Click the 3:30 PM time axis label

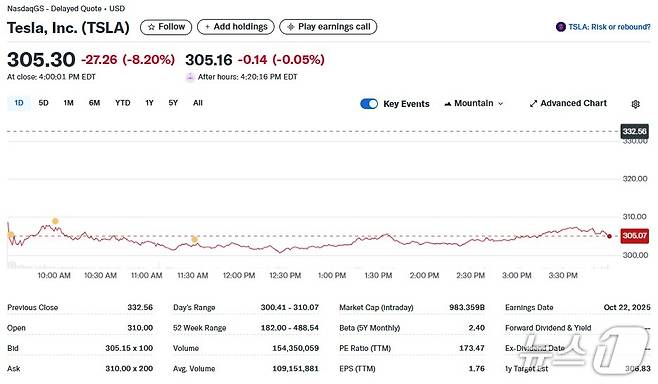coord(563,276)
